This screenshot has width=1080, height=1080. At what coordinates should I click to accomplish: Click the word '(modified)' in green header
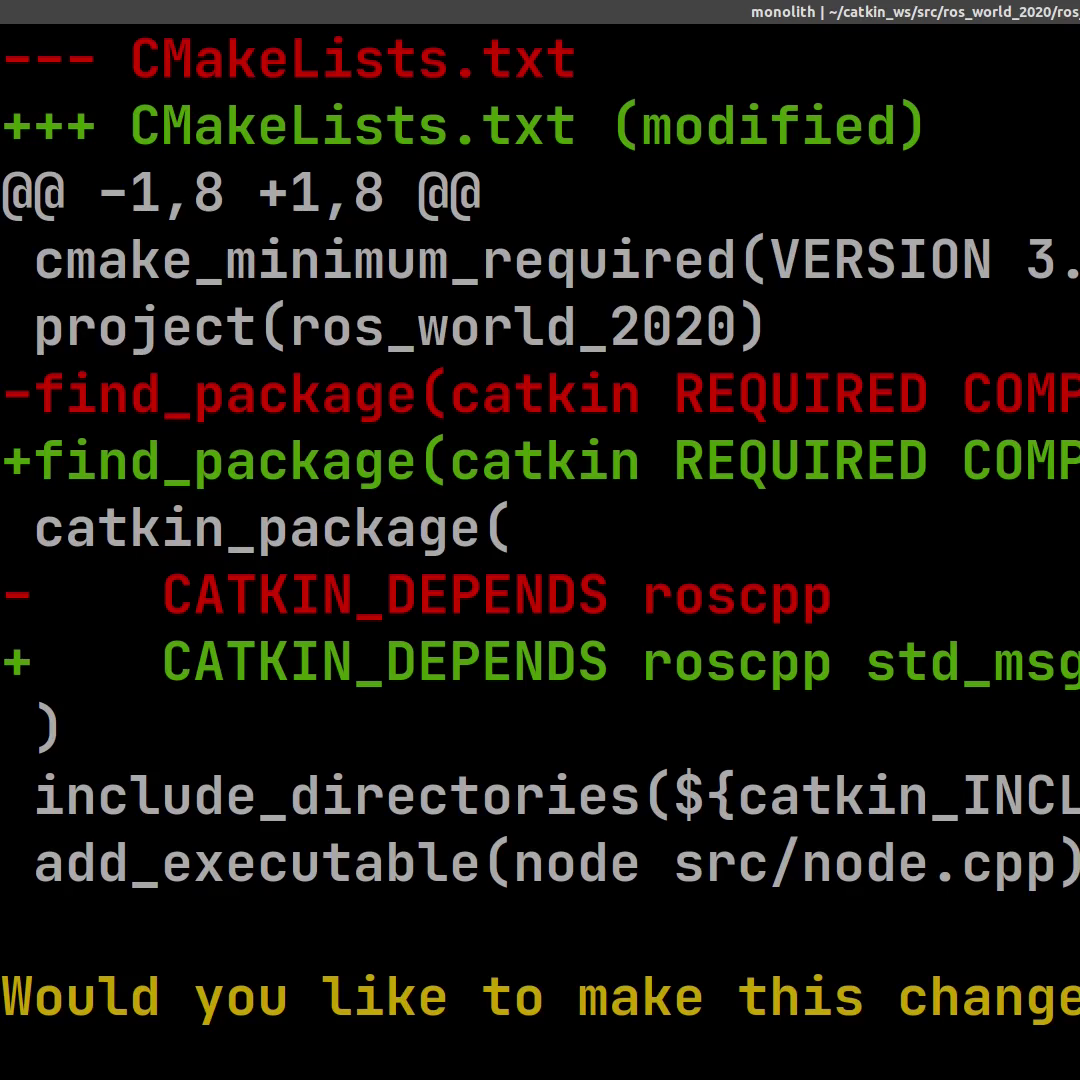coord(768,127)
